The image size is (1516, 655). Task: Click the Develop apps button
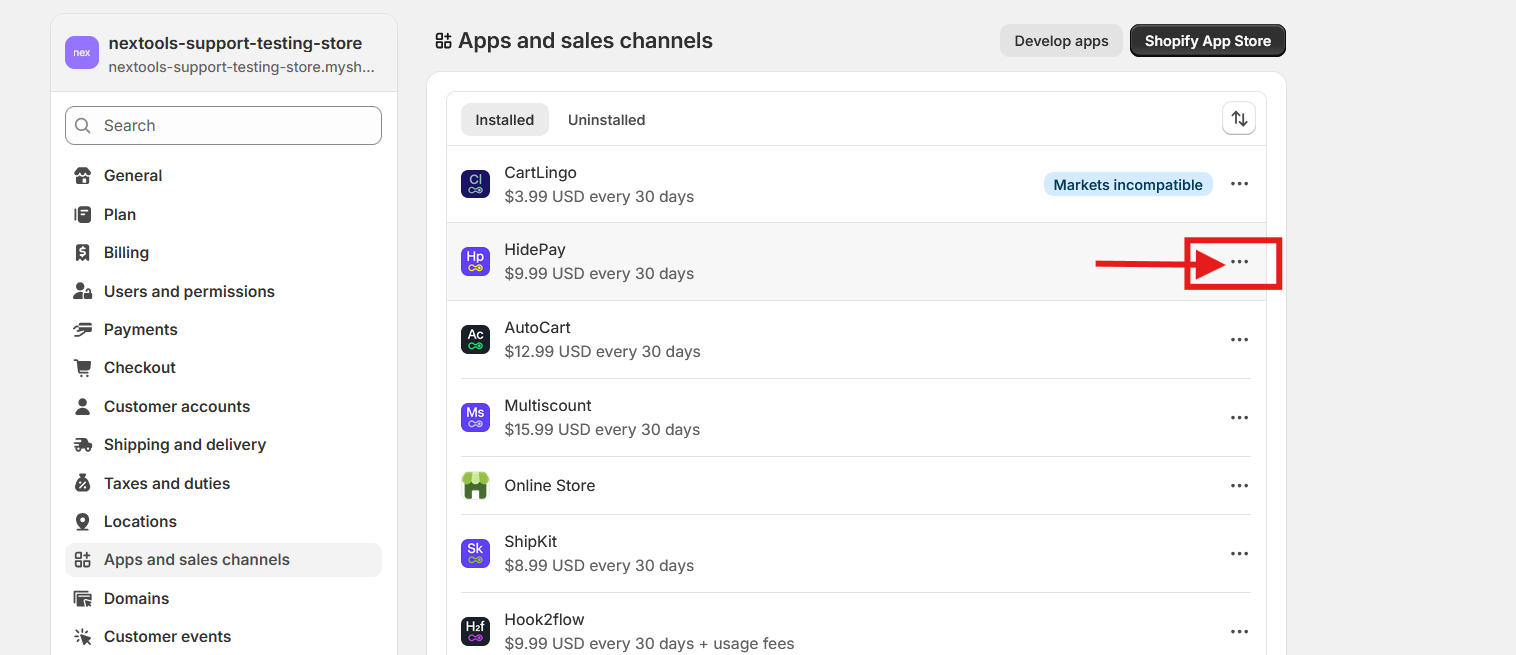1061,41
